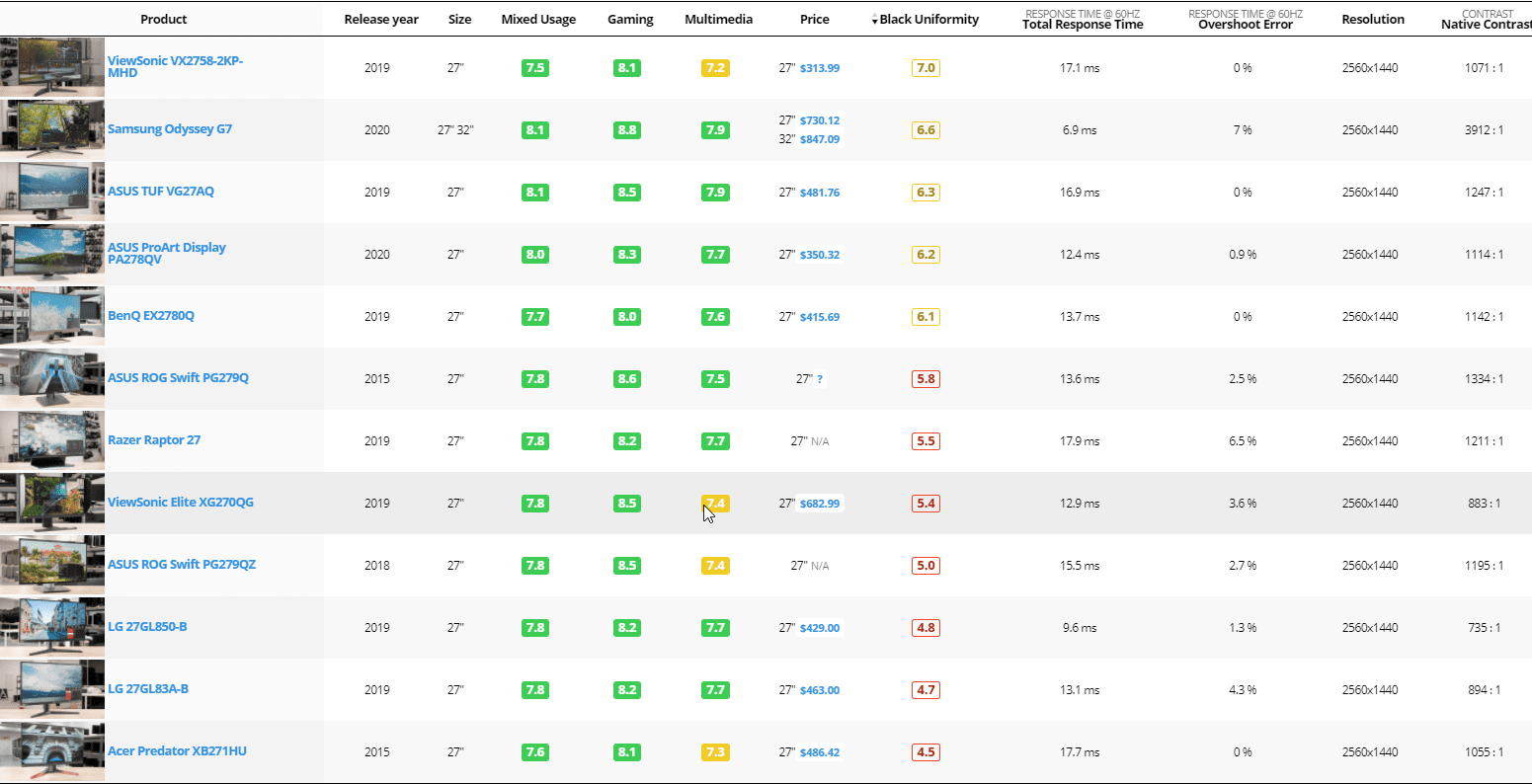1532x784 pixels.
Task: Click Samsung Odyssey G7 Black Uniformity 6.6
Action: (926, 130)
